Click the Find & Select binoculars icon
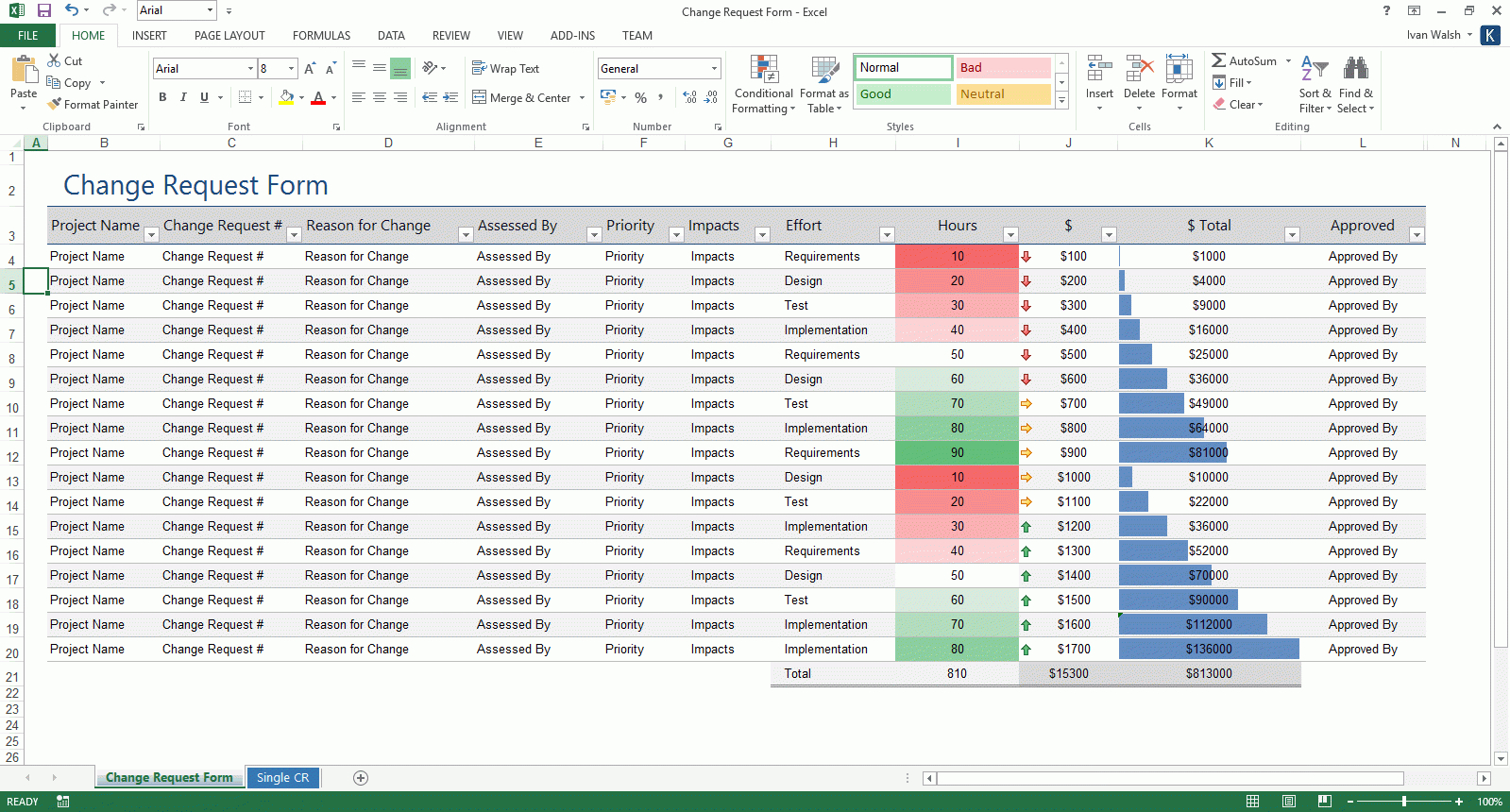The height and width of the screenshot is (812, 1510). point(1355,68)
